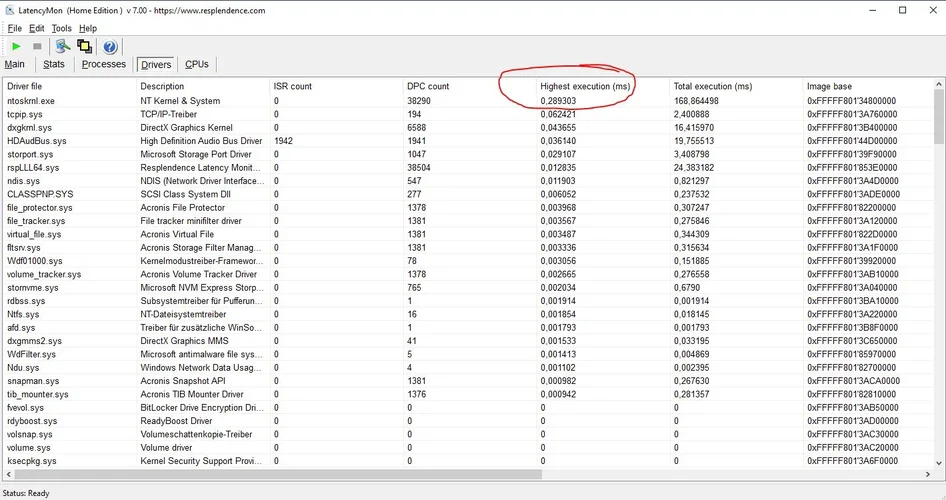The image size is (946, 500).
Task: Sort by the DPC count column header
Action: tap(470, 86)
